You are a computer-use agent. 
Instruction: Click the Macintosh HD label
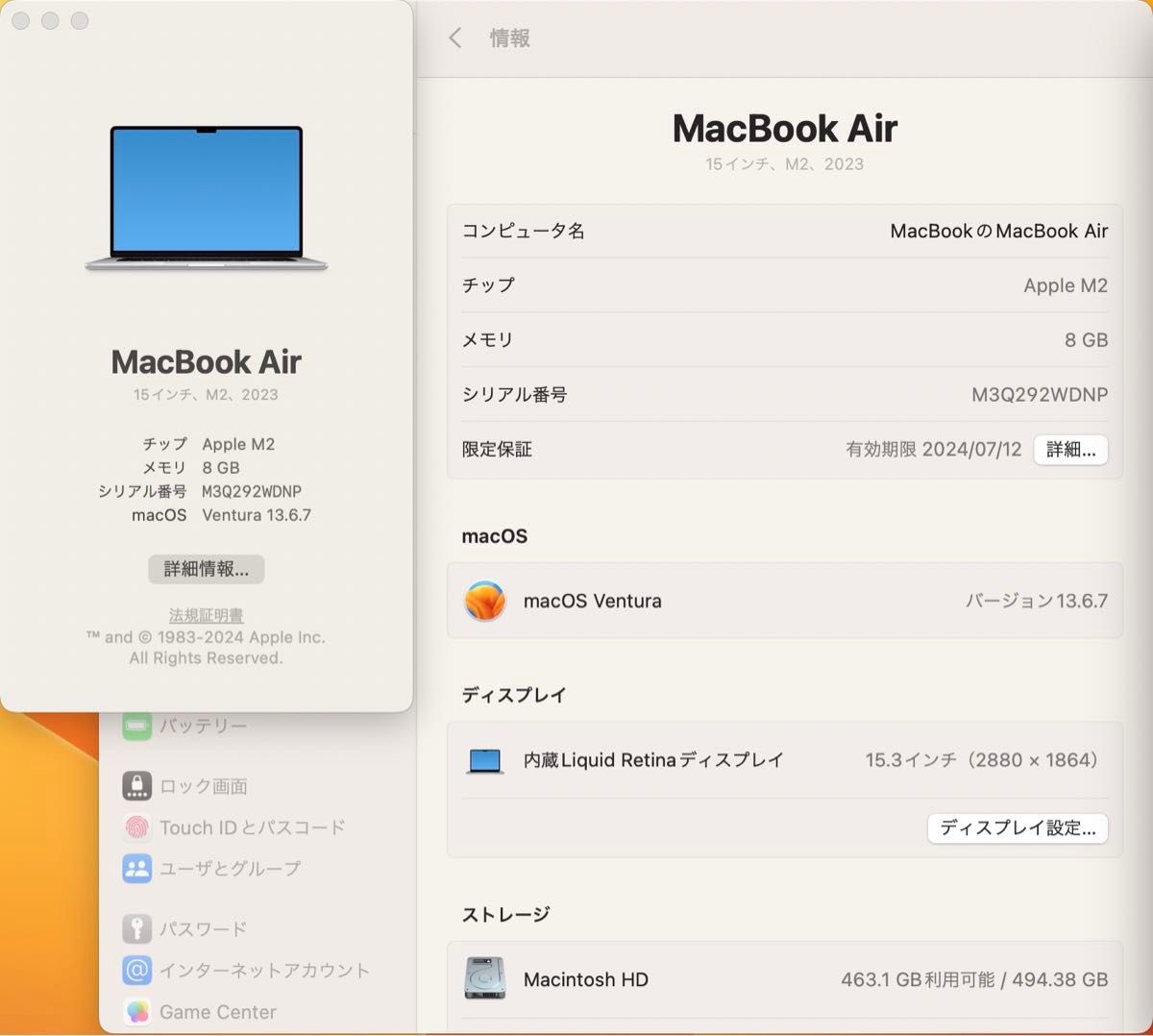tap(586, 979)
